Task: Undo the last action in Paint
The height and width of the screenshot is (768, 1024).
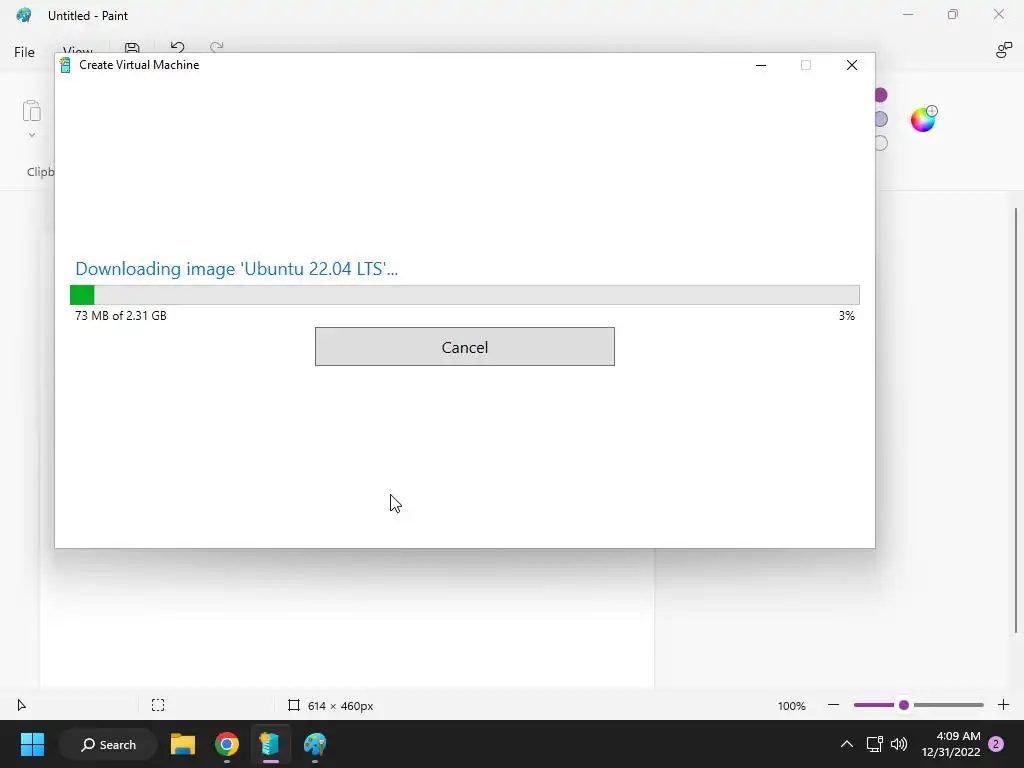Action: pyautogui.click(x=177, y=47)
